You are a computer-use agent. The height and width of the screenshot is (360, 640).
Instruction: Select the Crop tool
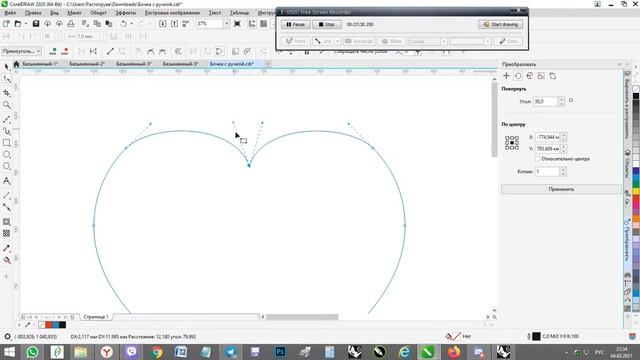point(7,93)
